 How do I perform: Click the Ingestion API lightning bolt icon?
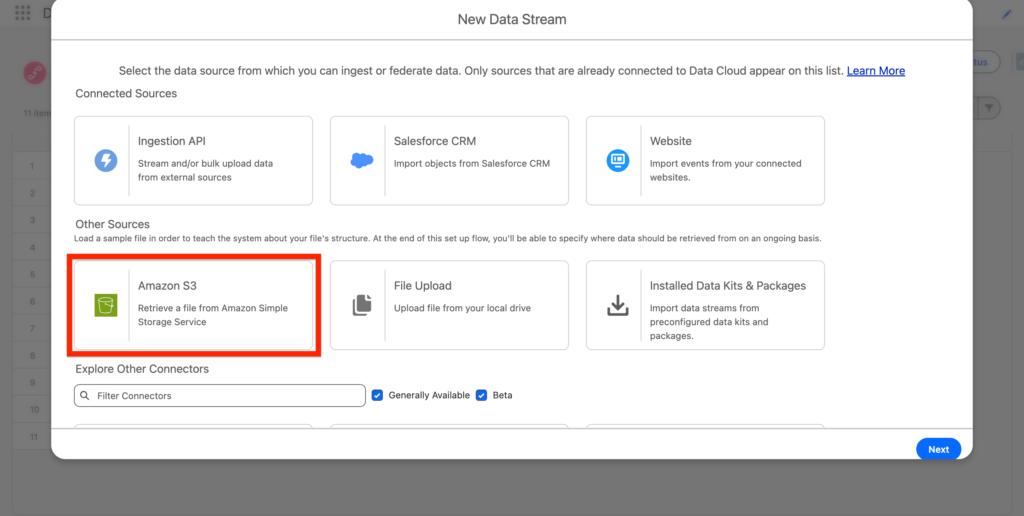[105, 160]
